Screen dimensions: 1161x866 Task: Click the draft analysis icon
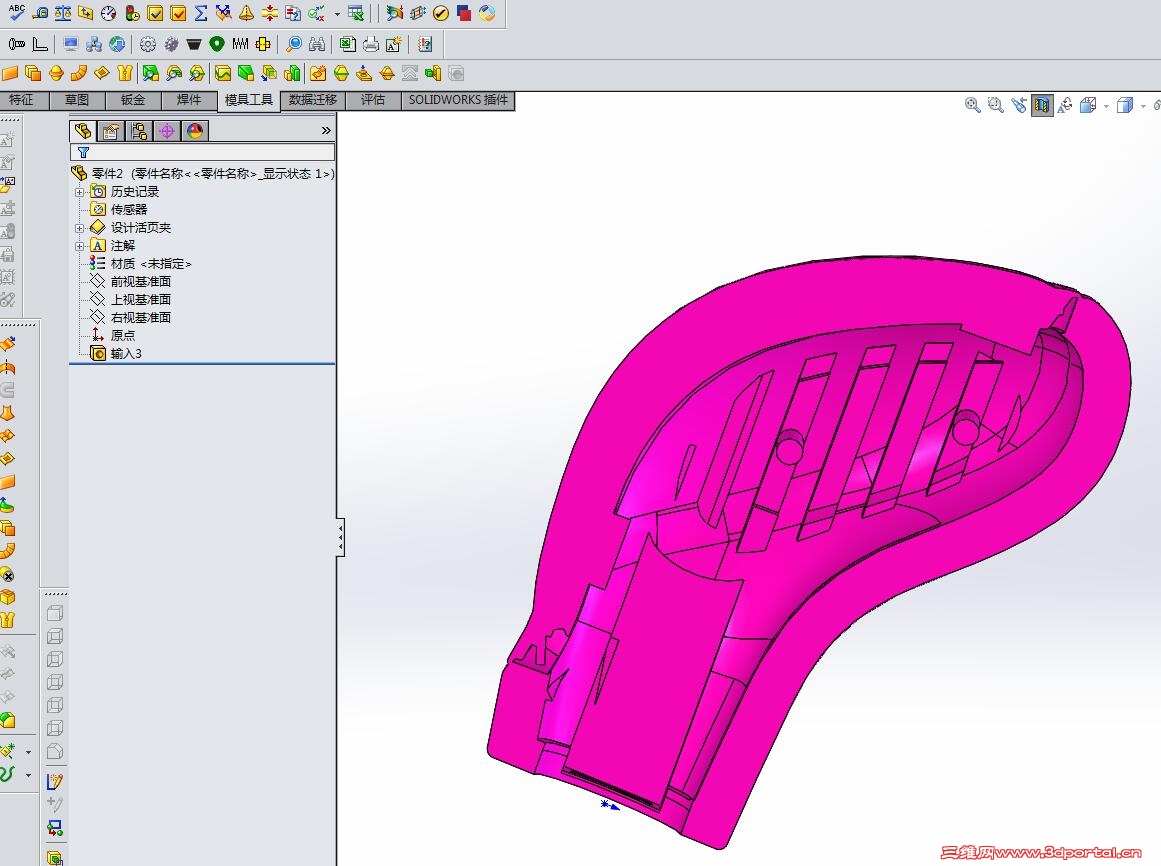(150, 73)
